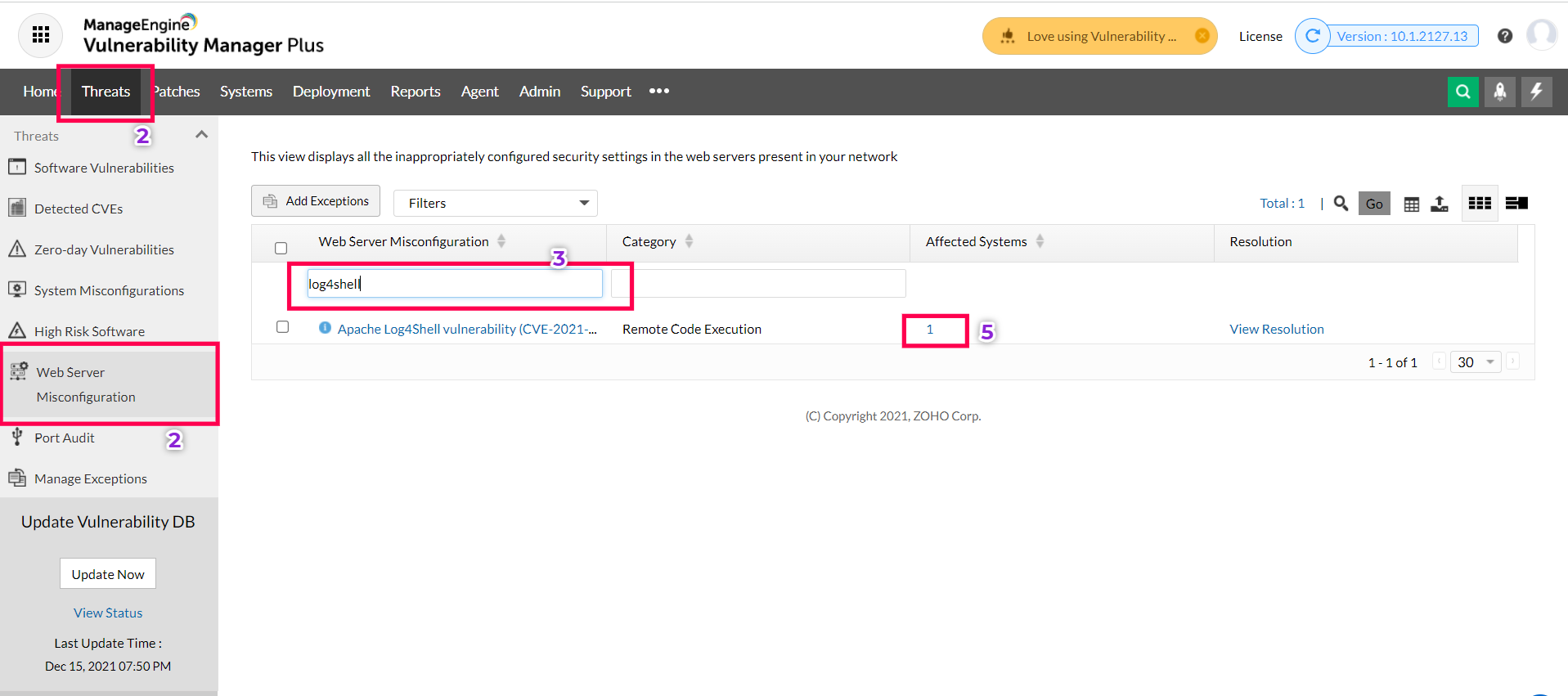Switch to the Systems tab
1568x696 pixels.
click(x=246, y=92)
